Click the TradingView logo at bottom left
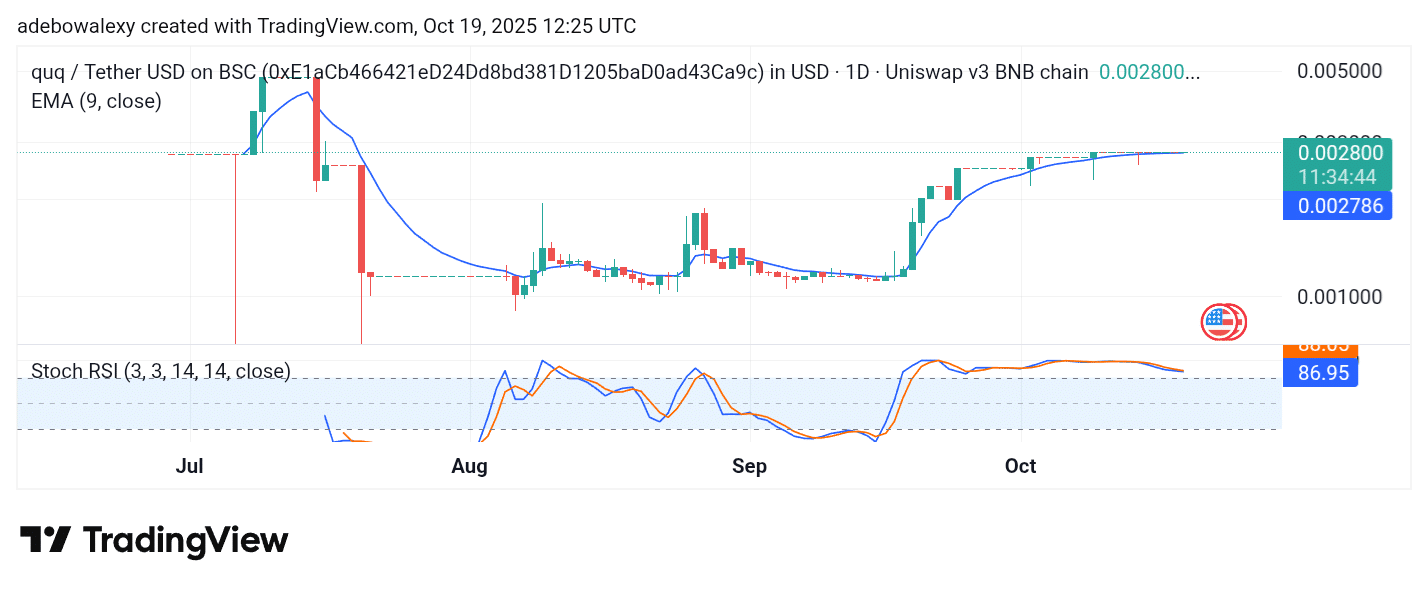Viewport: 1428px width, 591px height. coord(154,540)
